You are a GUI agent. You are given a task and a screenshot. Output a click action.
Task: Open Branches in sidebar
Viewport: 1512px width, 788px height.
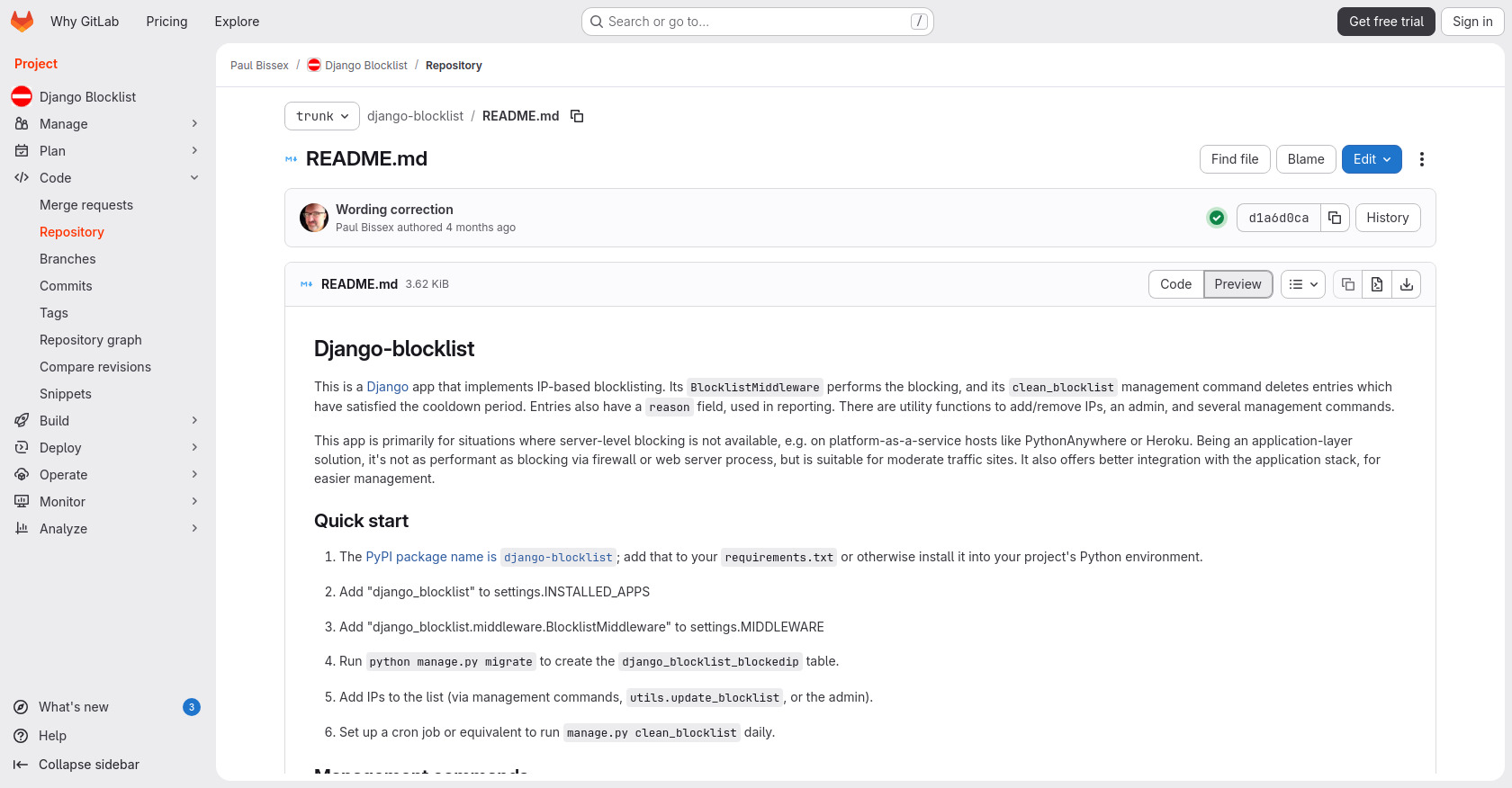[x=67, y=259]
